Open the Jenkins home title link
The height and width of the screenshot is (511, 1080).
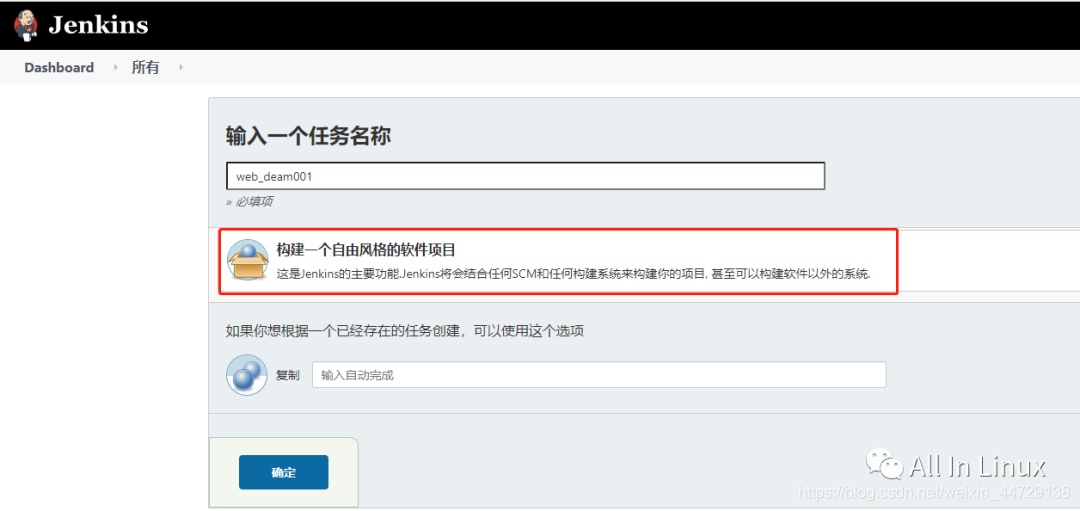point(98,25)
